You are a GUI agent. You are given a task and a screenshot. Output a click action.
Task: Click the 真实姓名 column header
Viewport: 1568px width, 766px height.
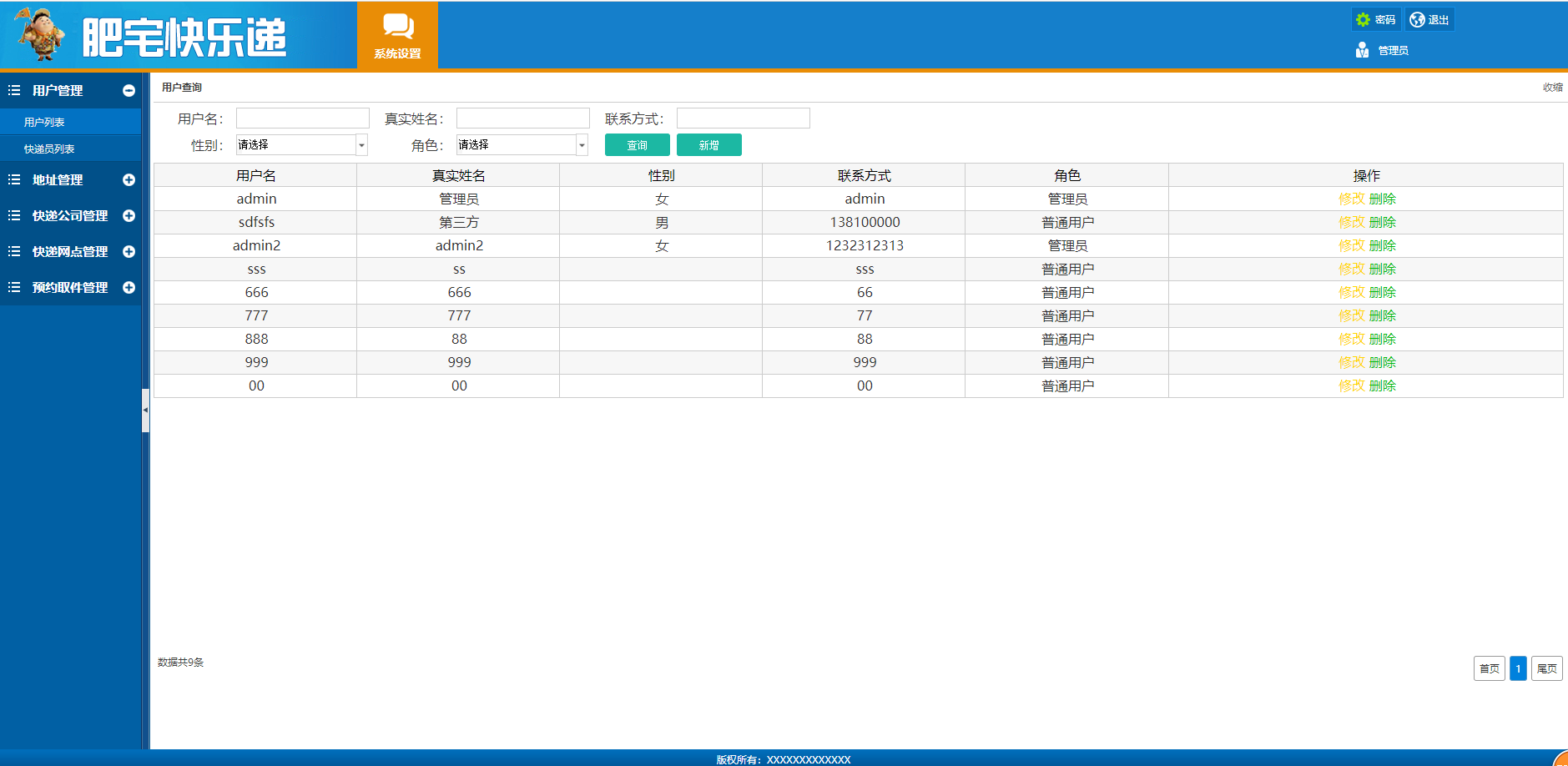pos(459,175)
